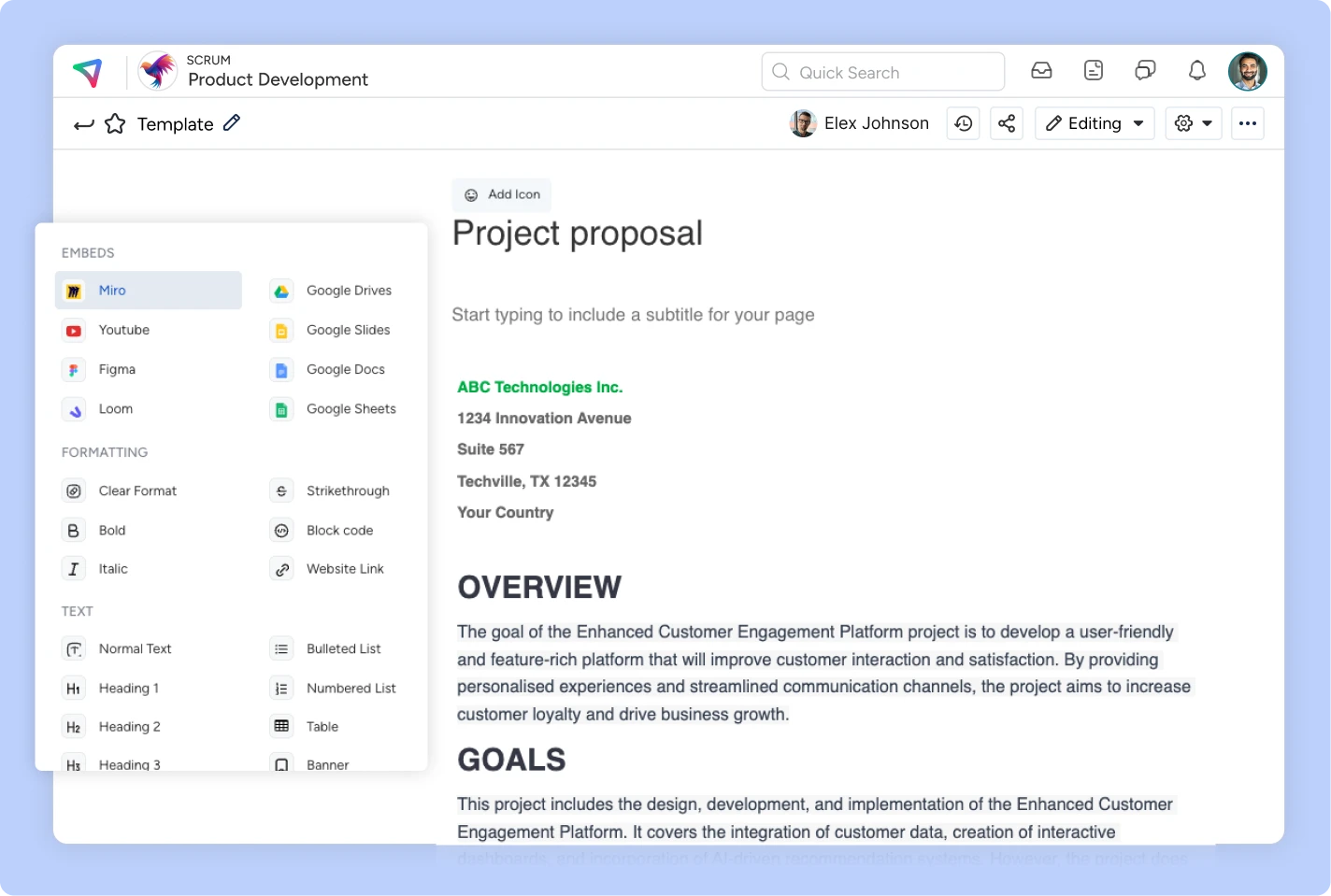Image resolution: width=1331 pixels, height=896 pixels.
Task: Open the version history clock icon
Action: [963, 123]
